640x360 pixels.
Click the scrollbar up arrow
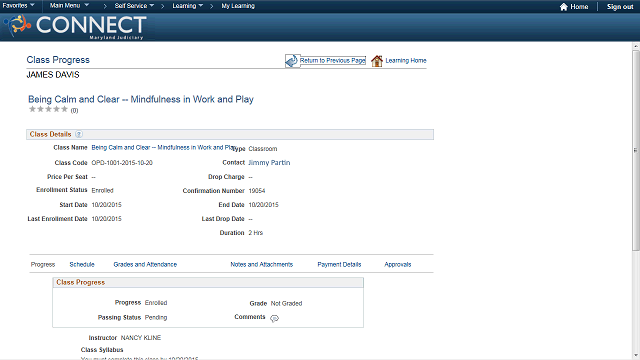(x=636, y=46)
